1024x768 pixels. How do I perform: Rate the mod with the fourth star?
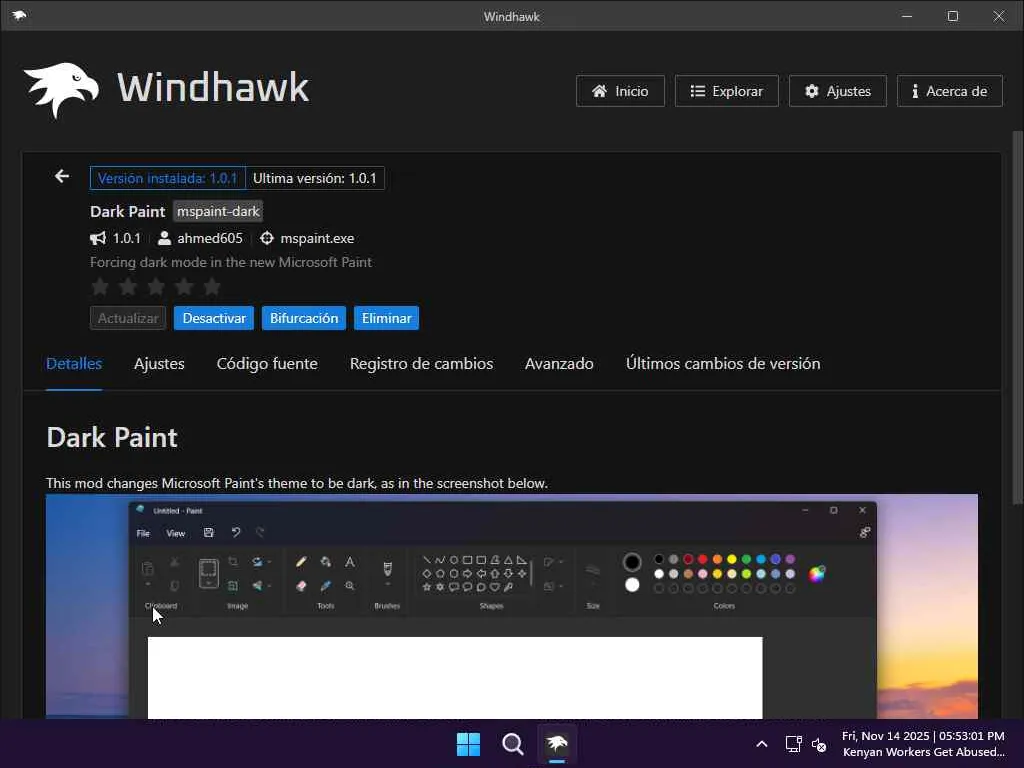point(184,286)
